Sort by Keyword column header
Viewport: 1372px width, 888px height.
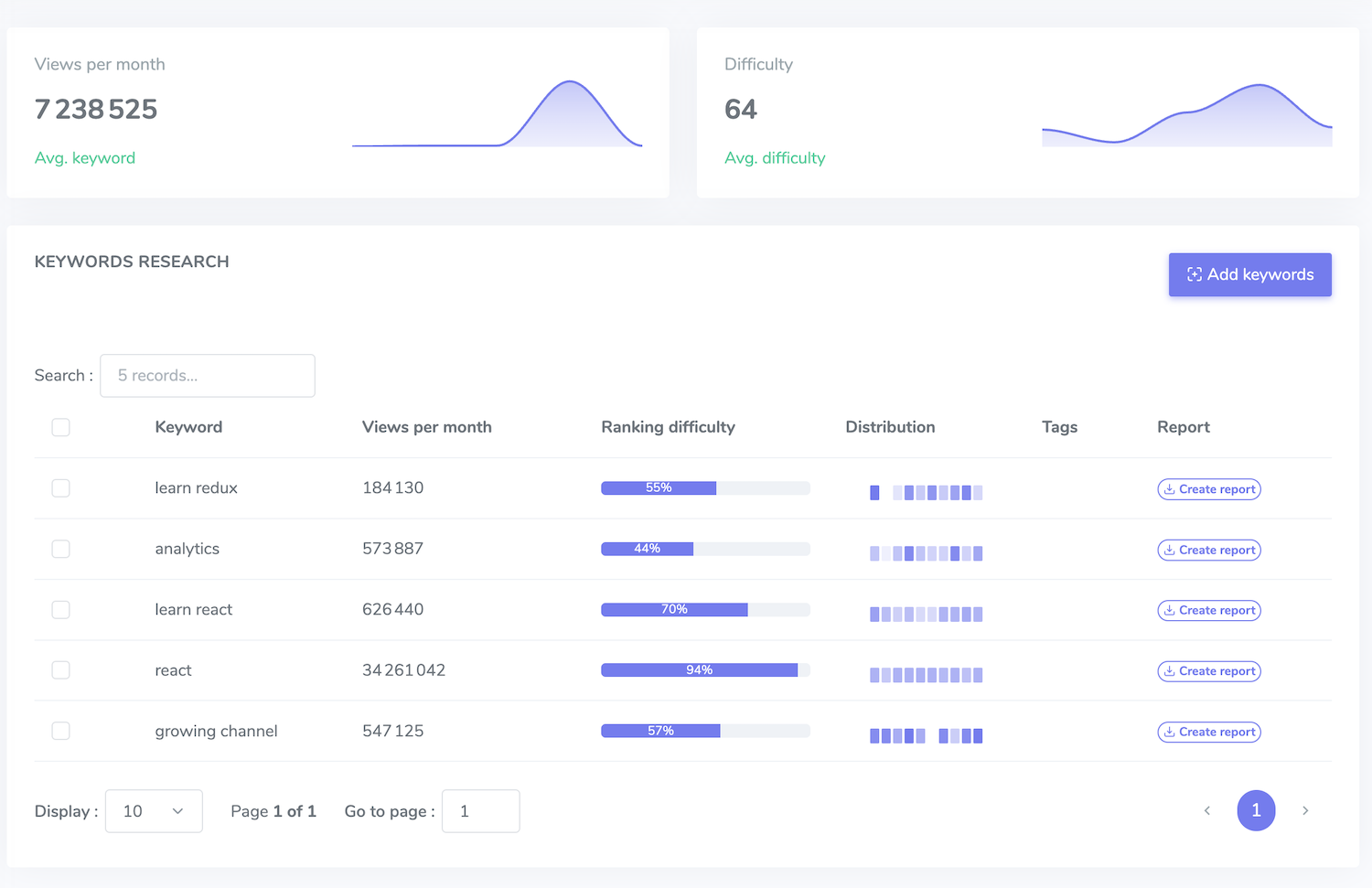point(188,427)
